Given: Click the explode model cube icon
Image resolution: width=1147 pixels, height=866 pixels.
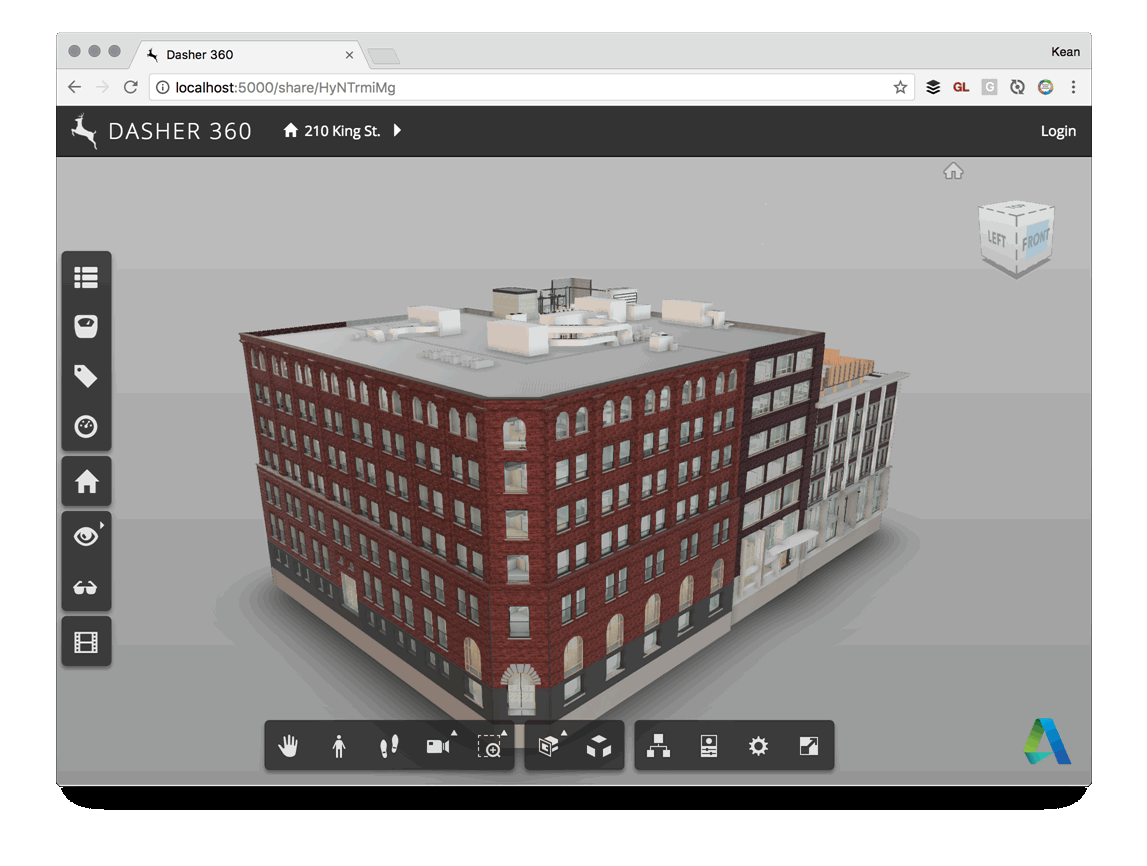Looking at the screenshot, I should point(599,746).
